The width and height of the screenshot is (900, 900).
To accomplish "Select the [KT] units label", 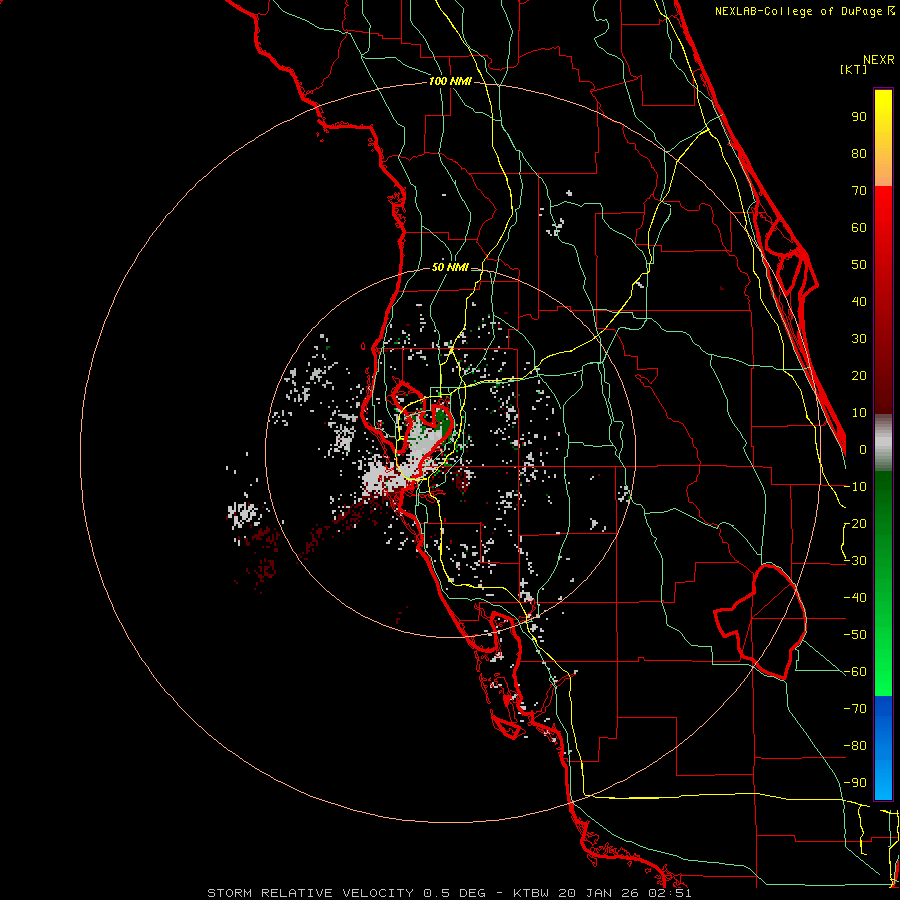I will [854, 69].
